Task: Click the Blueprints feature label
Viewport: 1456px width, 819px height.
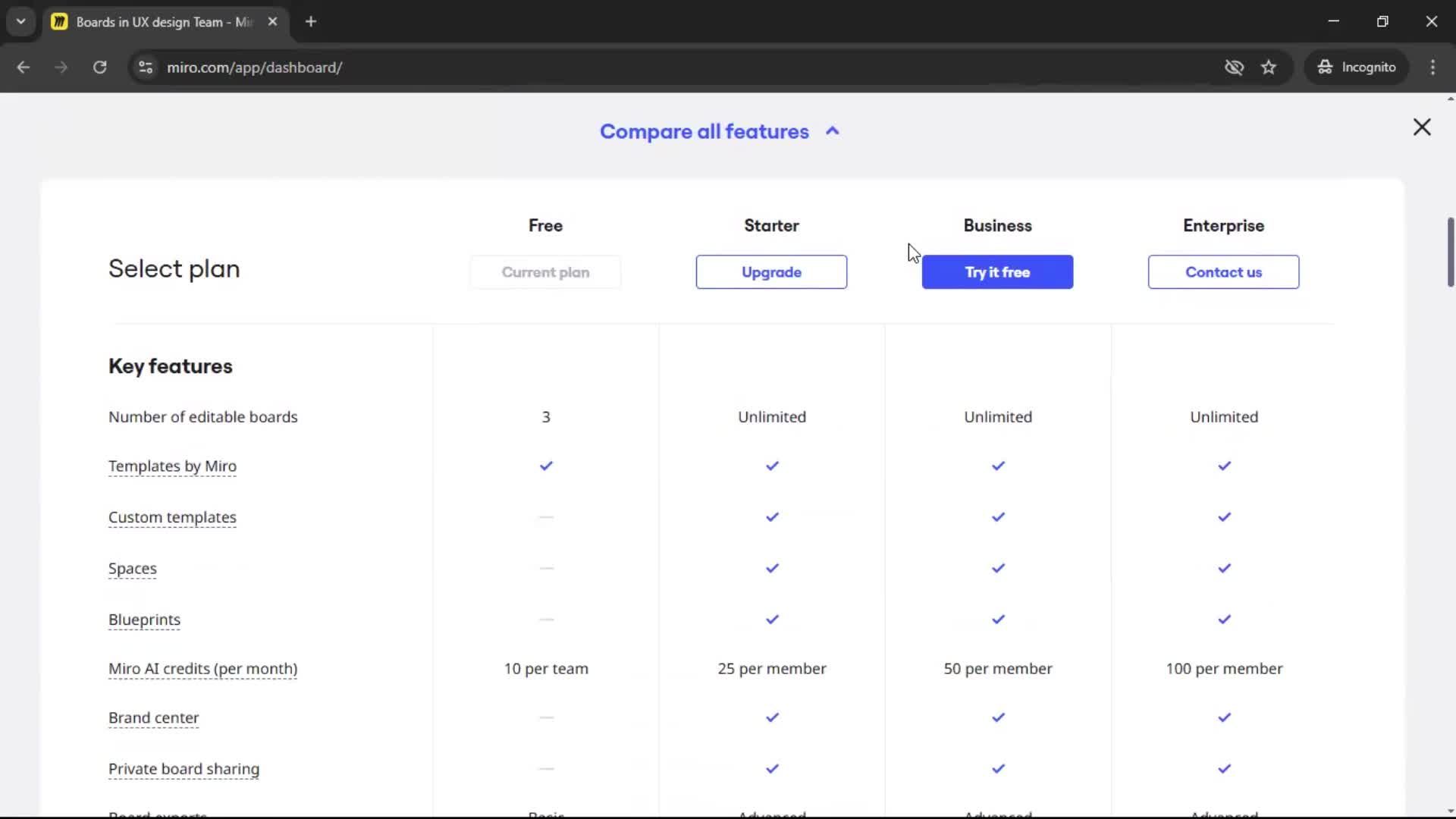Action: [x=144, y=620]
